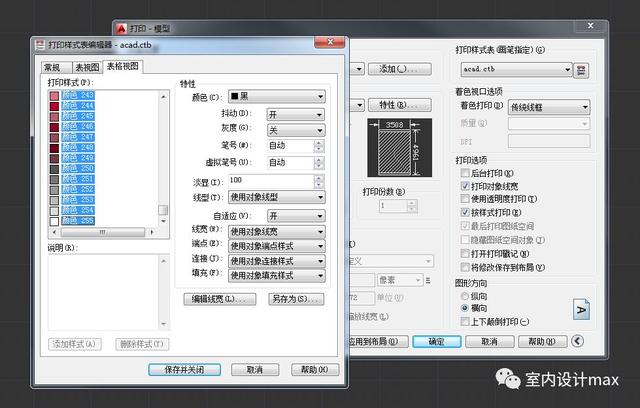The height and width of the screenshot is (408, 640).
Task: Switch to the 常规 tab
Action: 56,67
